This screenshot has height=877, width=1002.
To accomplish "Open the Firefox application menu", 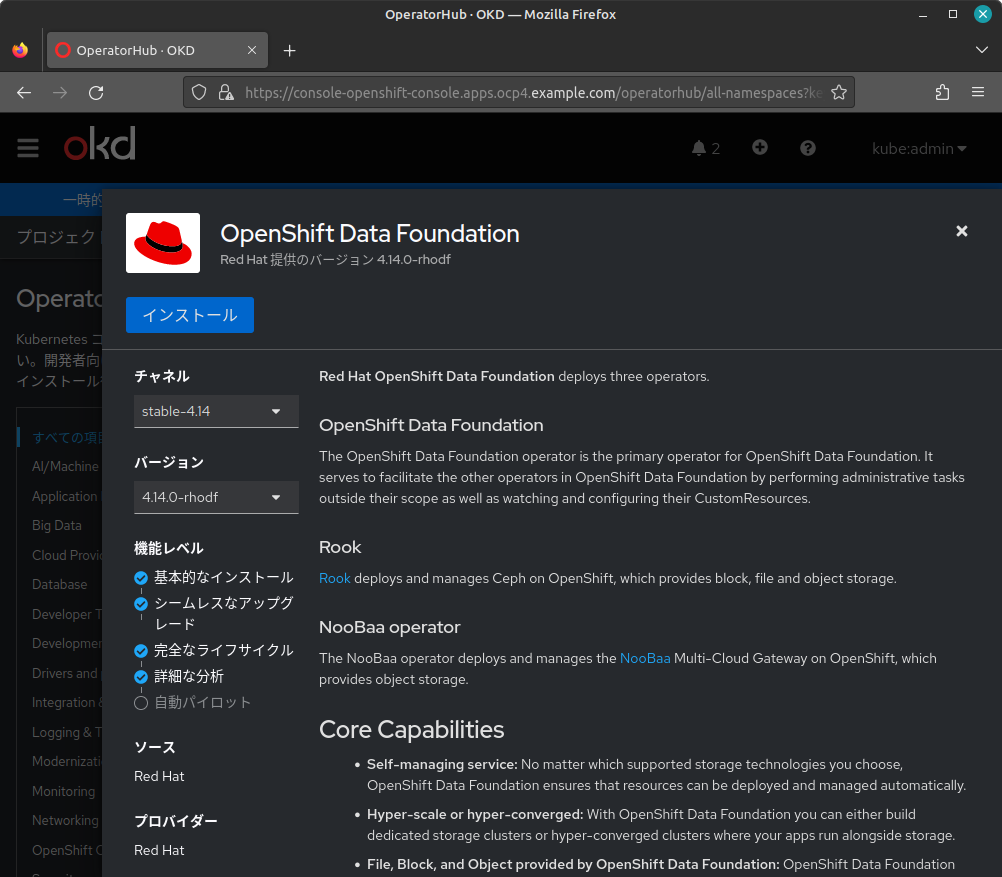I will [978, 92].
